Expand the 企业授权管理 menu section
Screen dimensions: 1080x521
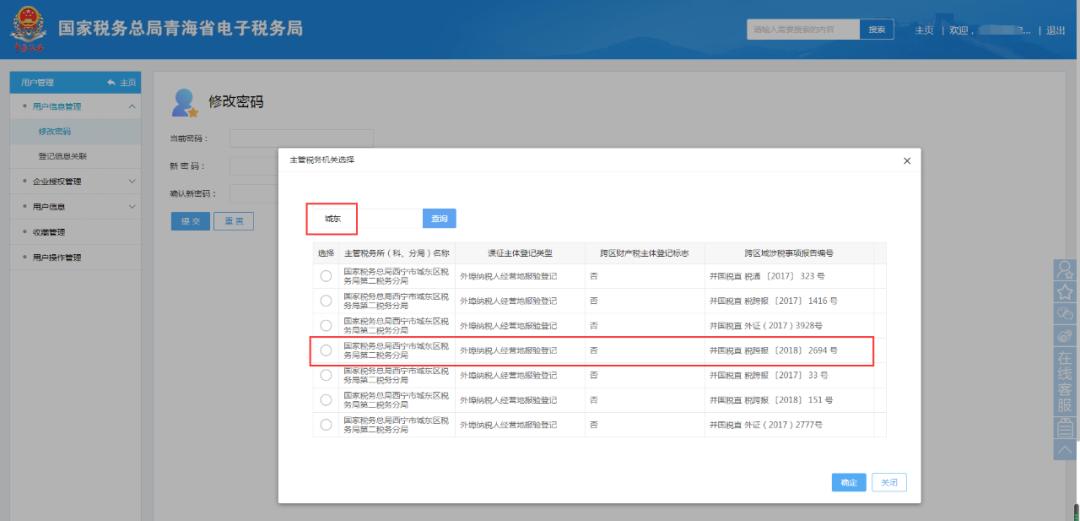(131, 181)
